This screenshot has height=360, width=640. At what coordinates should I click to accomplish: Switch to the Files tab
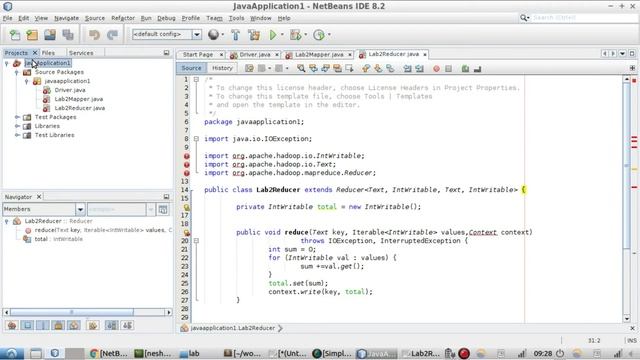(x=48, y=53)
